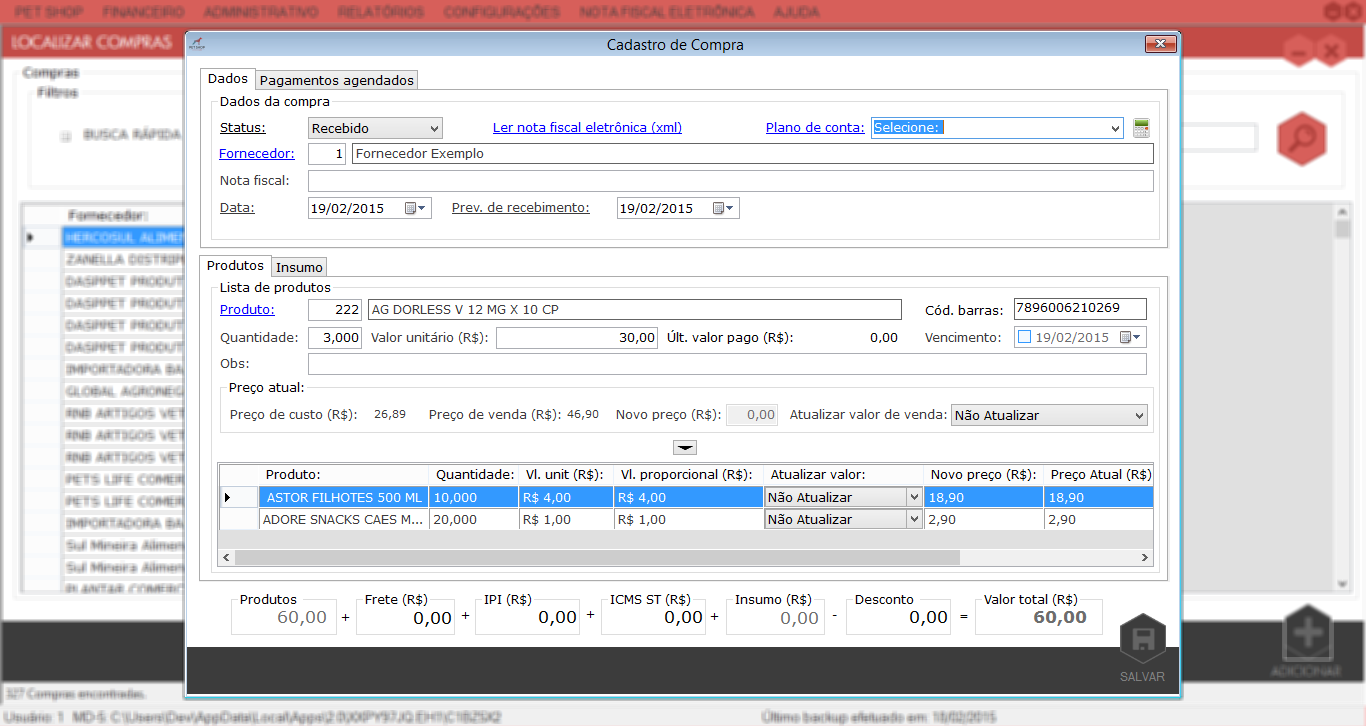
Task: Switch to Pagamentos agendados tab
Action: [336, 80]
